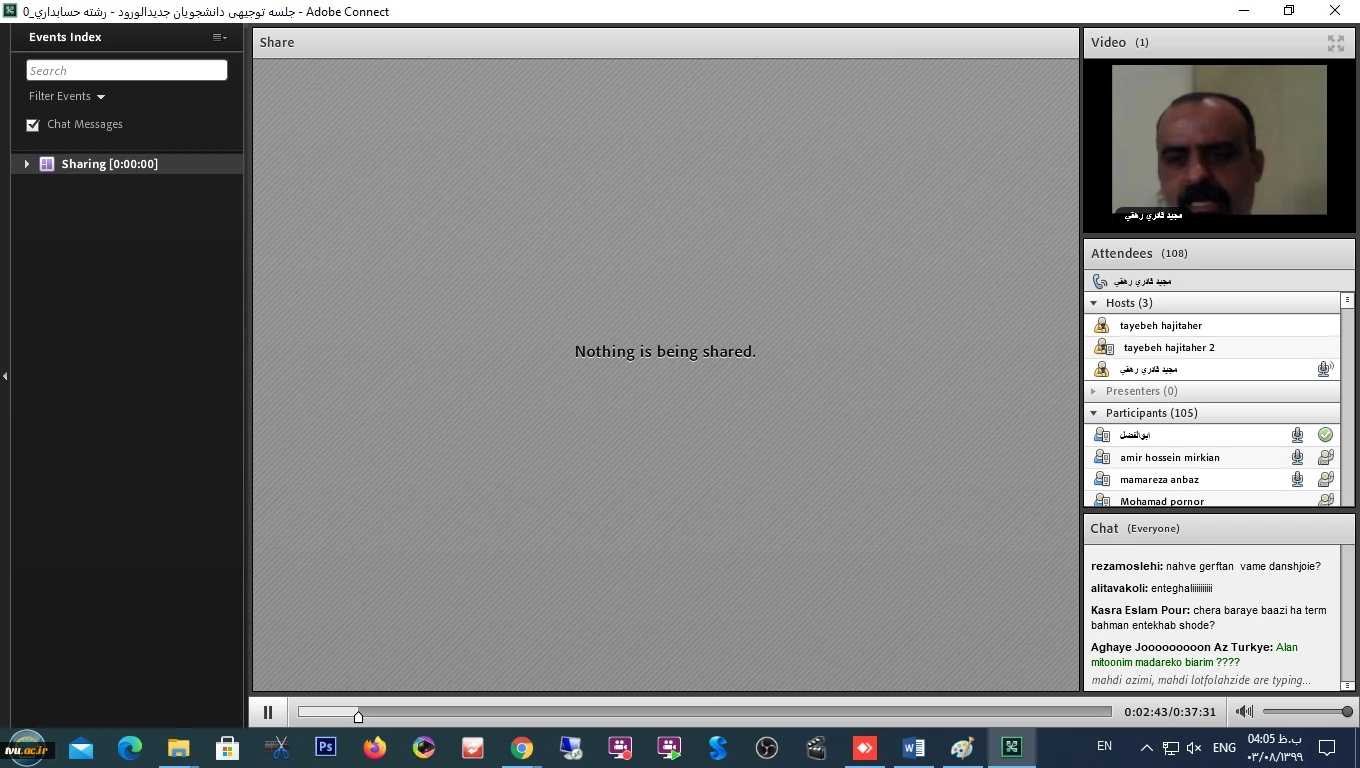Image resolution: width=1360 pixels, height=768 pixels.
Task: Select attendee tayebeh hajitaher
Action: tap(1160, 325)
